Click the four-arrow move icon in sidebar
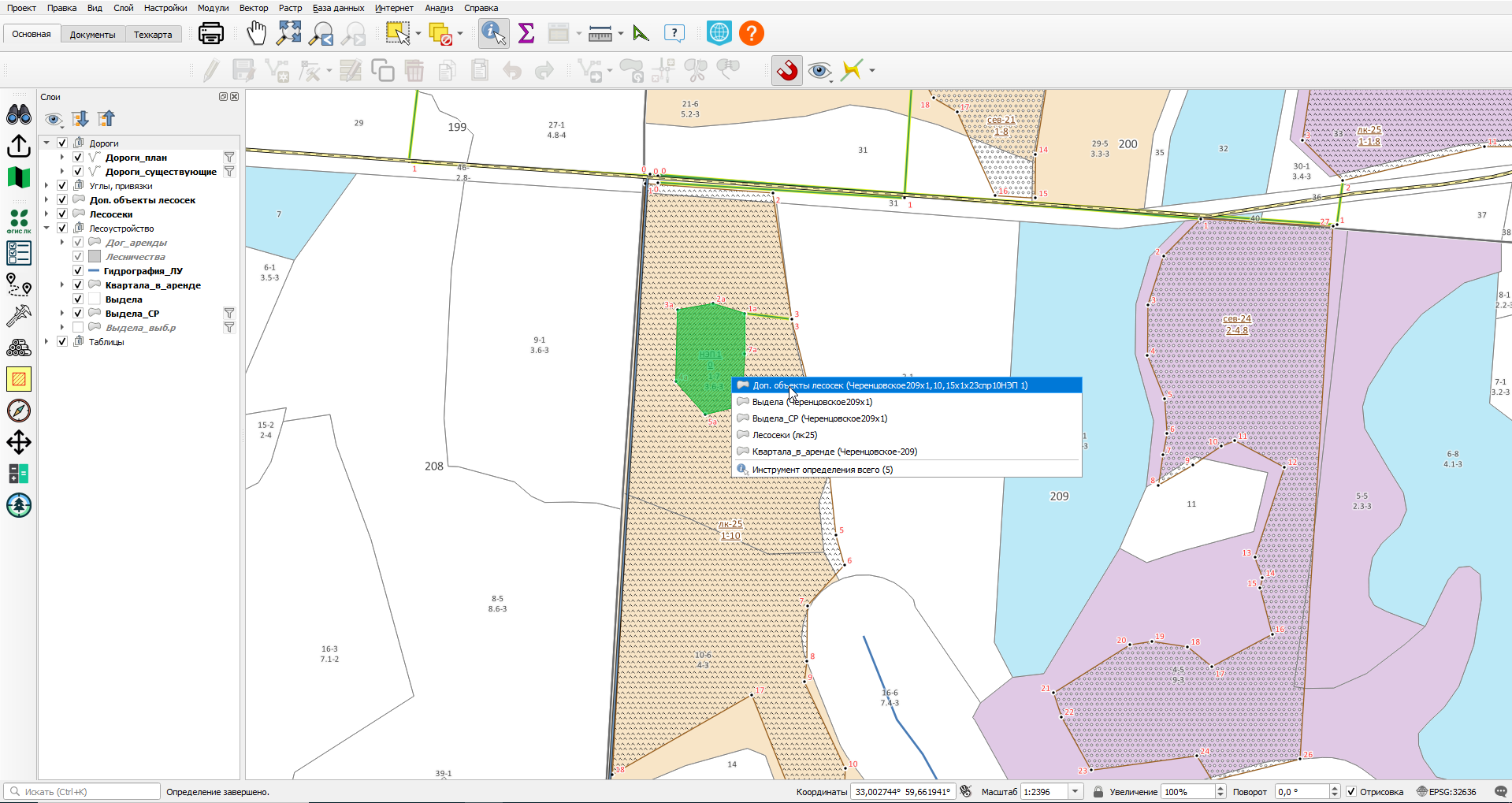 (19, 442)
